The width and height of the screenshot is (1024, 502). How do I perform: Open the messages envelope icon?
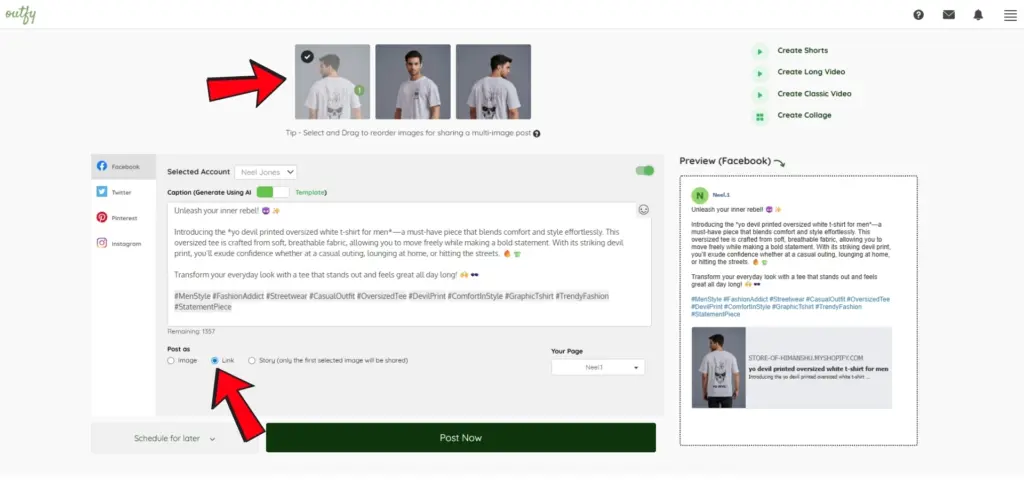point(948,15)
